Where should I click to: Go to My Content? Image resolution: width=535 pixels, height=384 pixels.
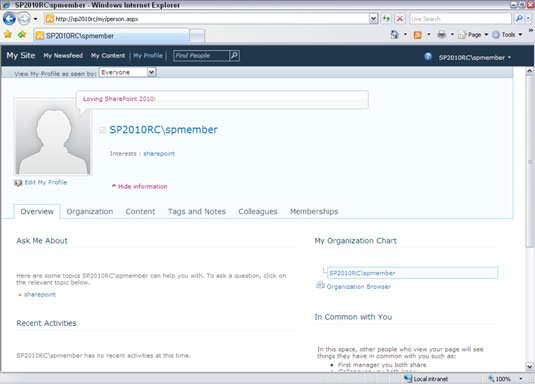coord(108,56)
